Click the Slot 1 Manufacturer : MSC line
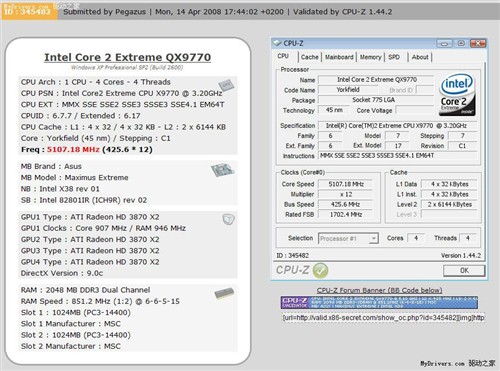 tap(71, 324)
